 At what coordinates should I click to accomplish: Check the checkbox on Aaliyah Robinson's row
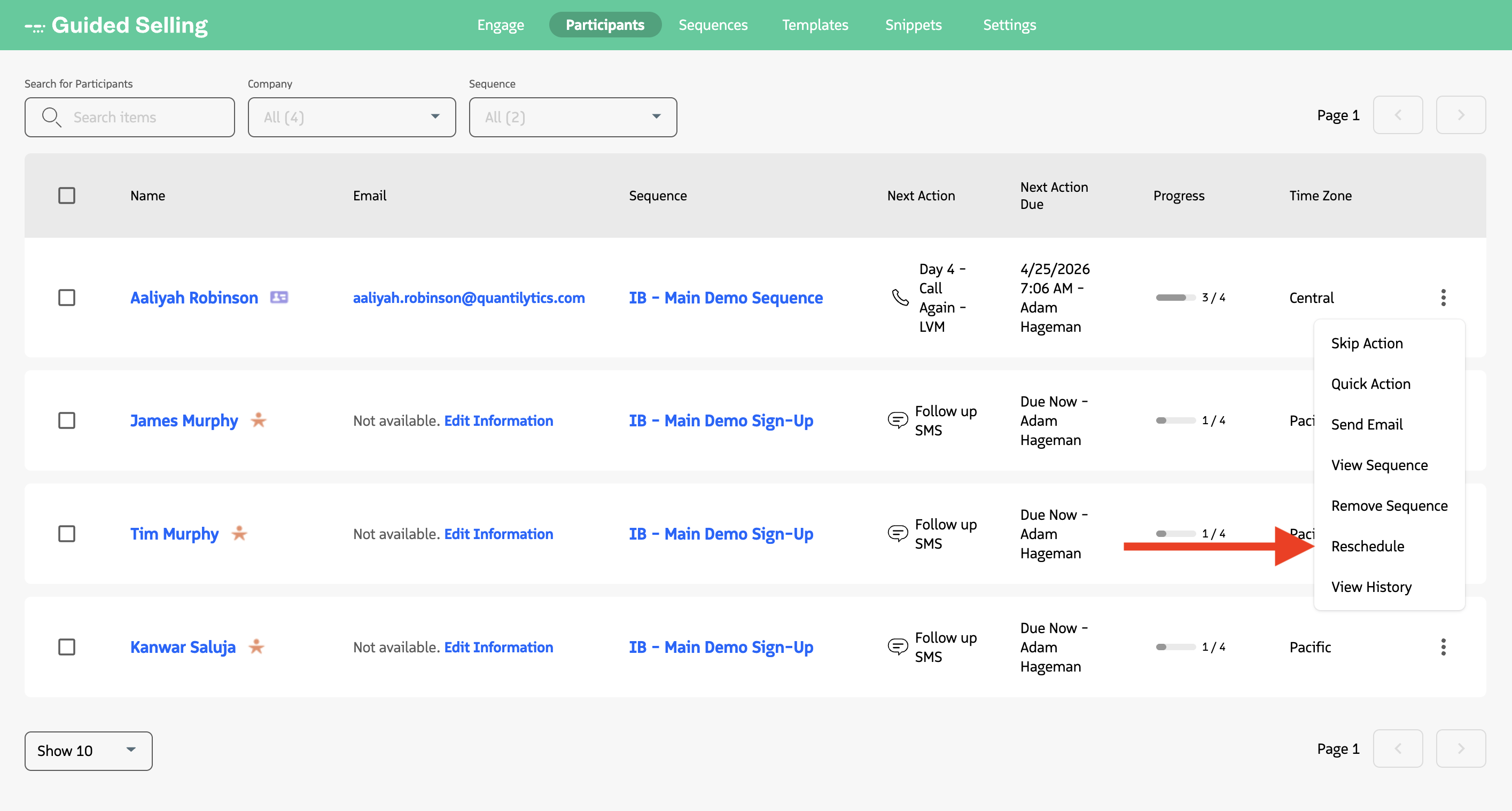click(67, 298)
